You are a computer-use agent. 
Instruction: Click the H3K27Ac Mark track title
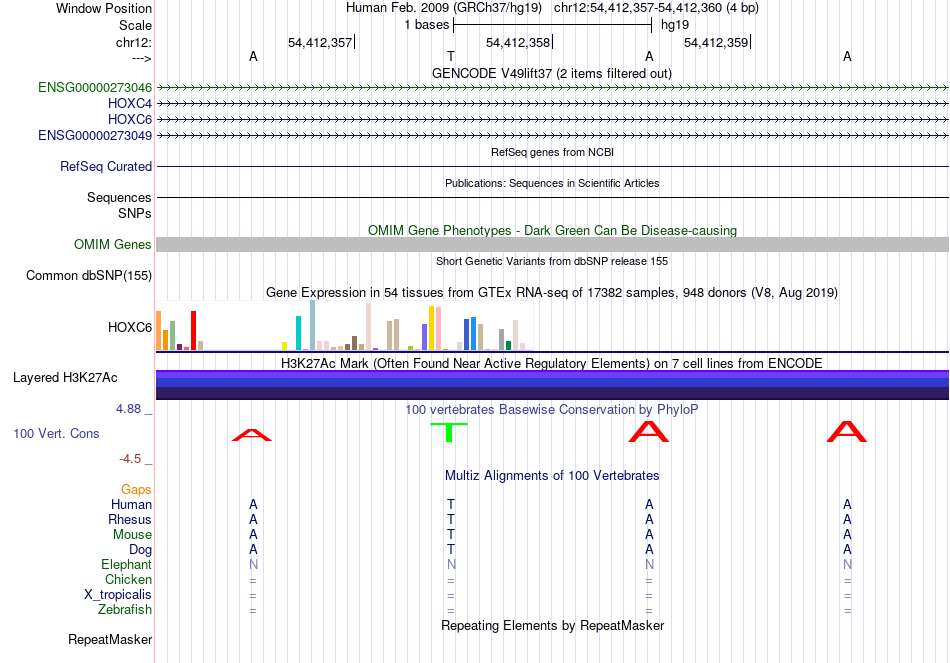pyautogui.click(x=551, y=363)
